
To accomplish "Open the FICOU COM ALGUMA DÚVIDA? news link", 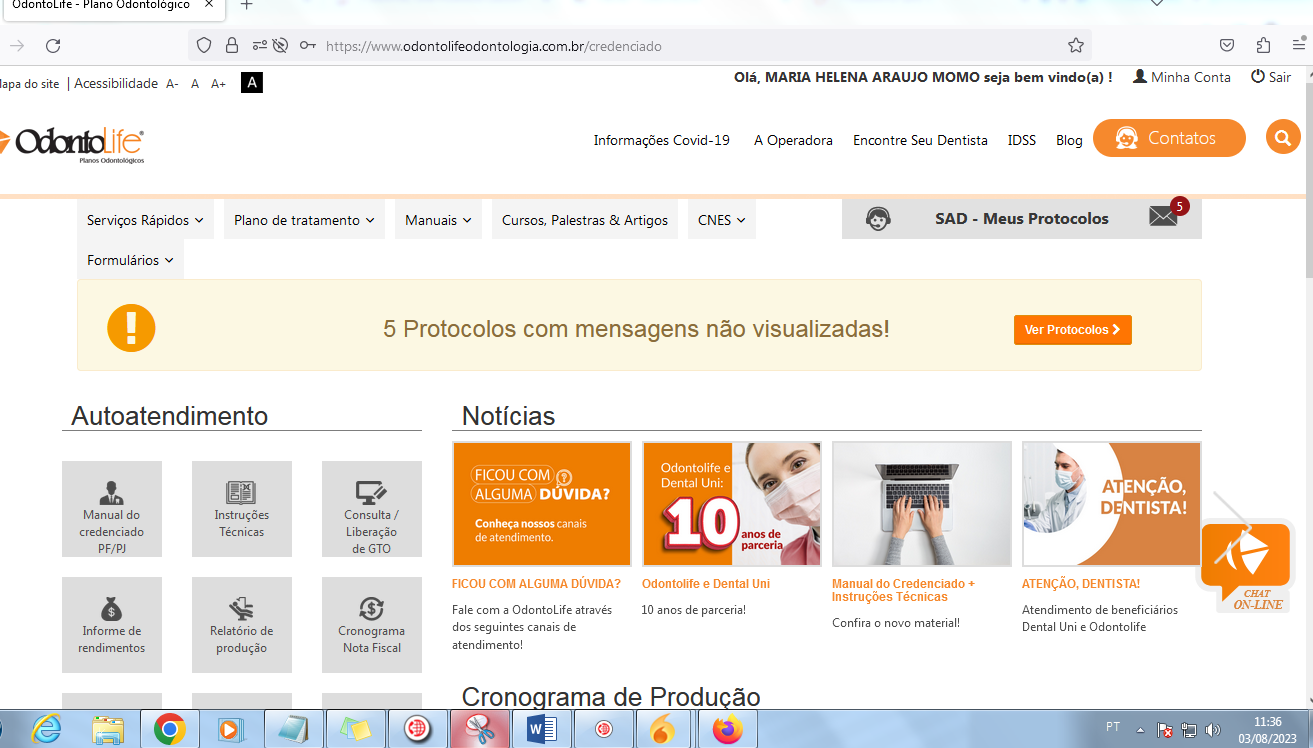I will click(536, 584).
